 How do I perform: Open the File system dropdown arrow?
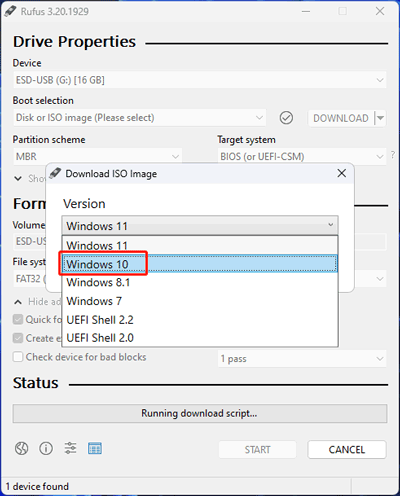pos(380,279)
